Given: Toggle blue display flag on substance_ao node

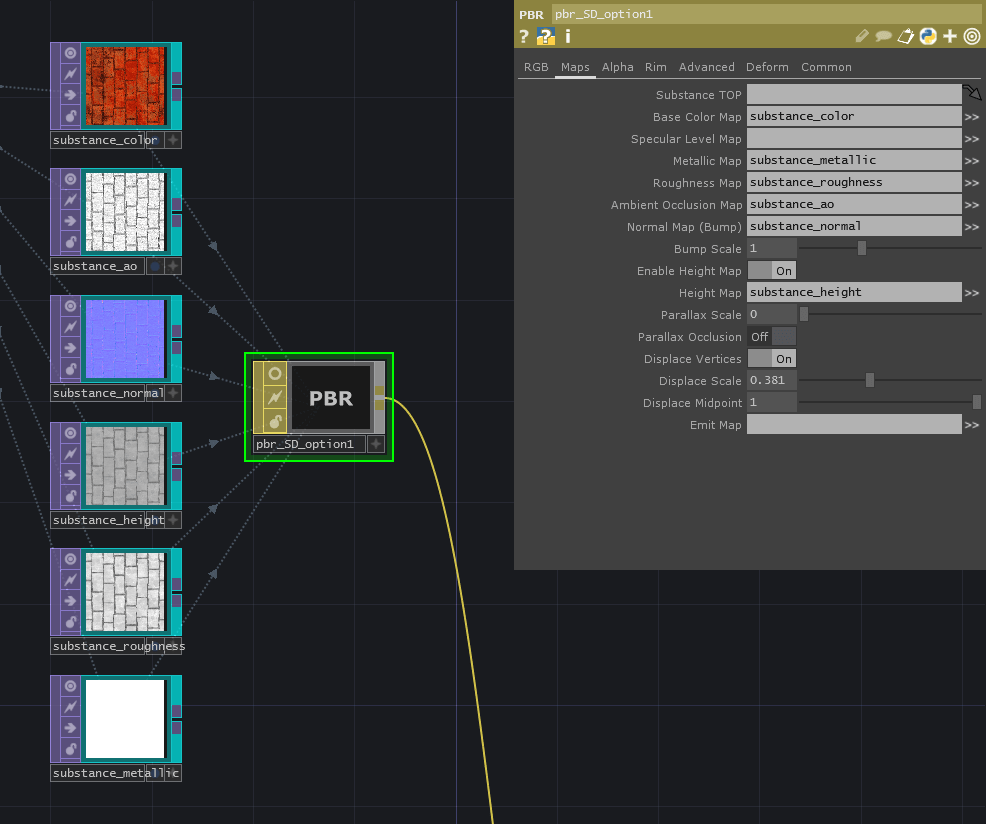Looking at the screenshot, I should pyautogui.click(x=155, y=266).
